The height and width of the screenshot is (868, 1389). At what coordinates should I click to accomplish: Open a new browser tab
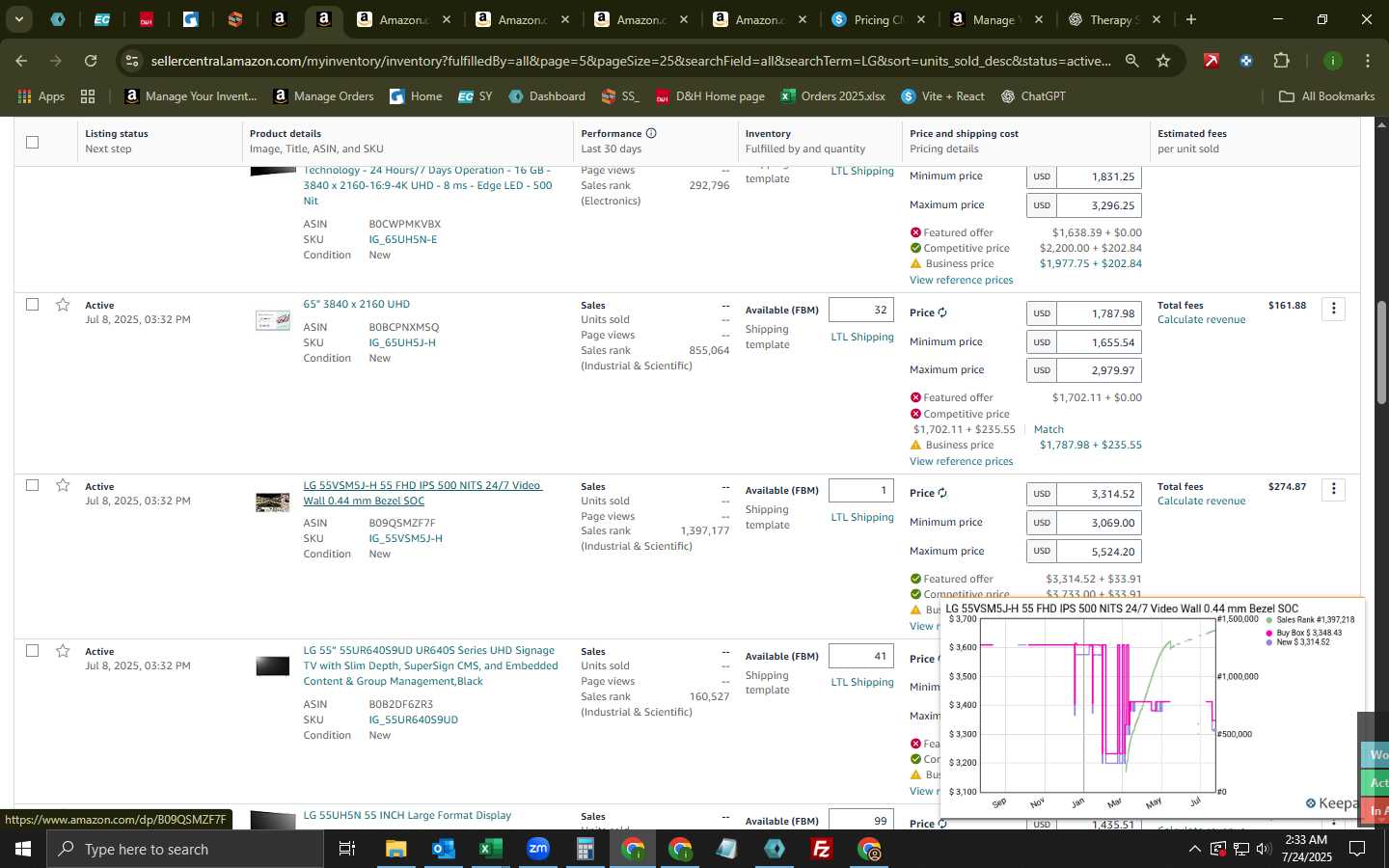pos(1191,19)
